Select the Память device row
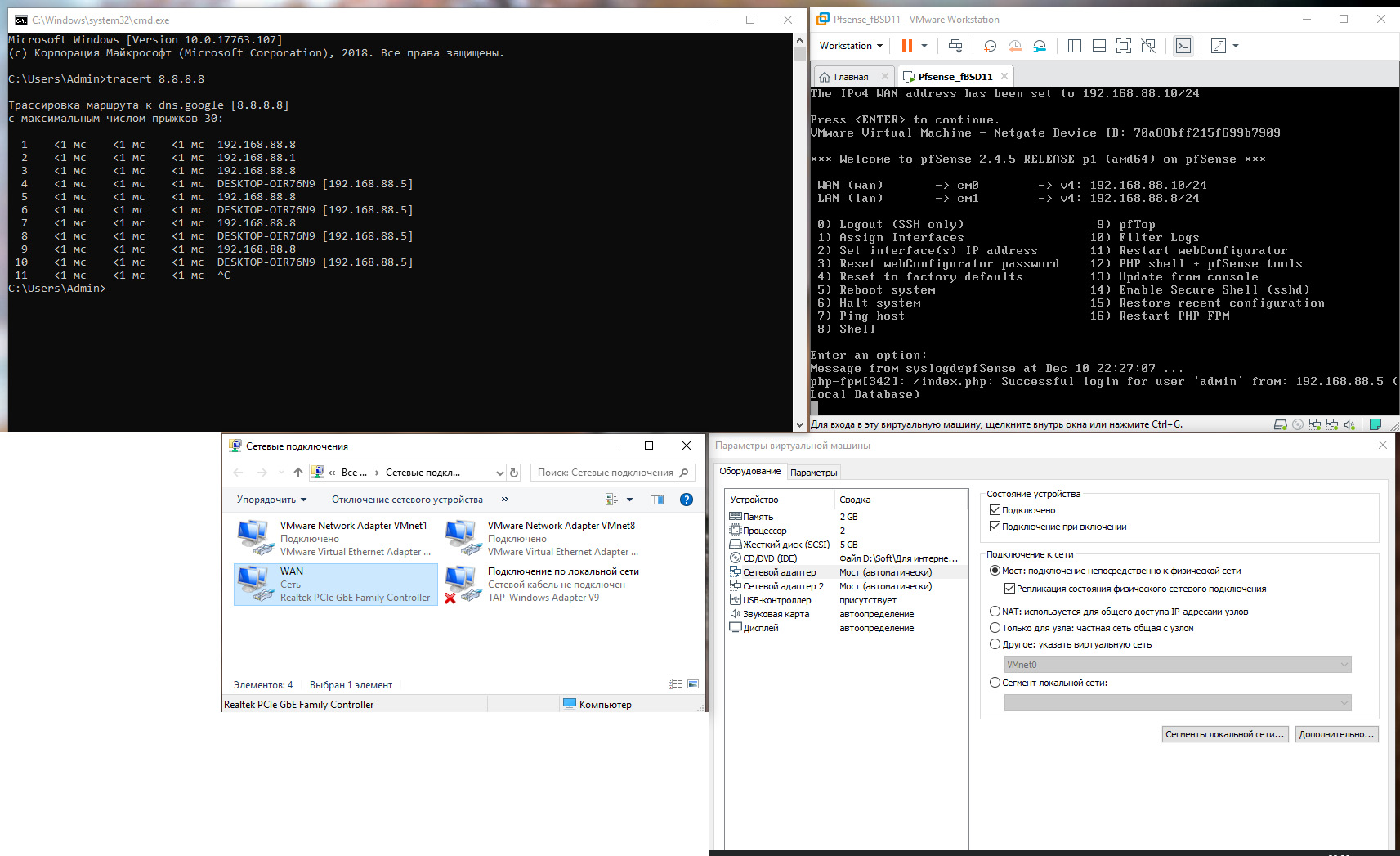 click(x=848, y=517)
